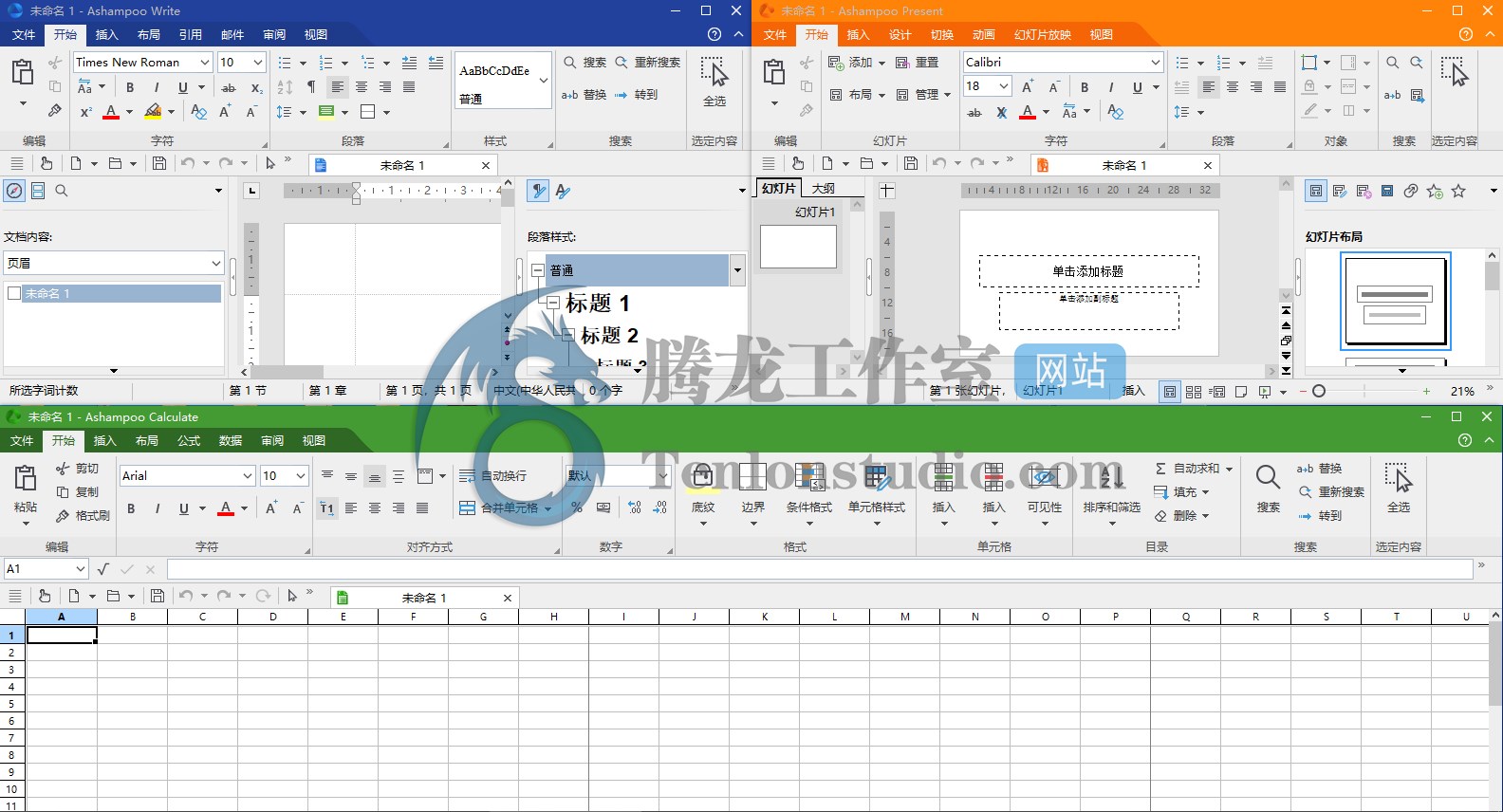1503x812 pixels.
Task: Toggle Italic in the Calculate ribbon
Action: (x=158, y=508)
